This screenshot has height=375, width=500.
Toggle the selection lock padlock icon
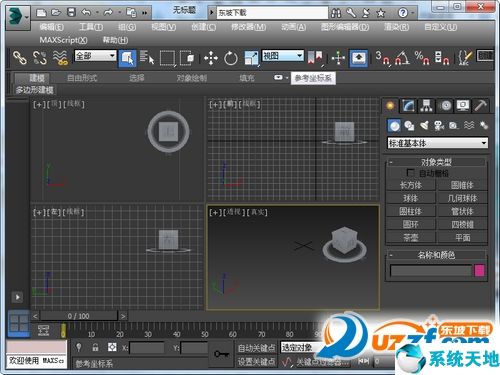[x=95, y=347]
